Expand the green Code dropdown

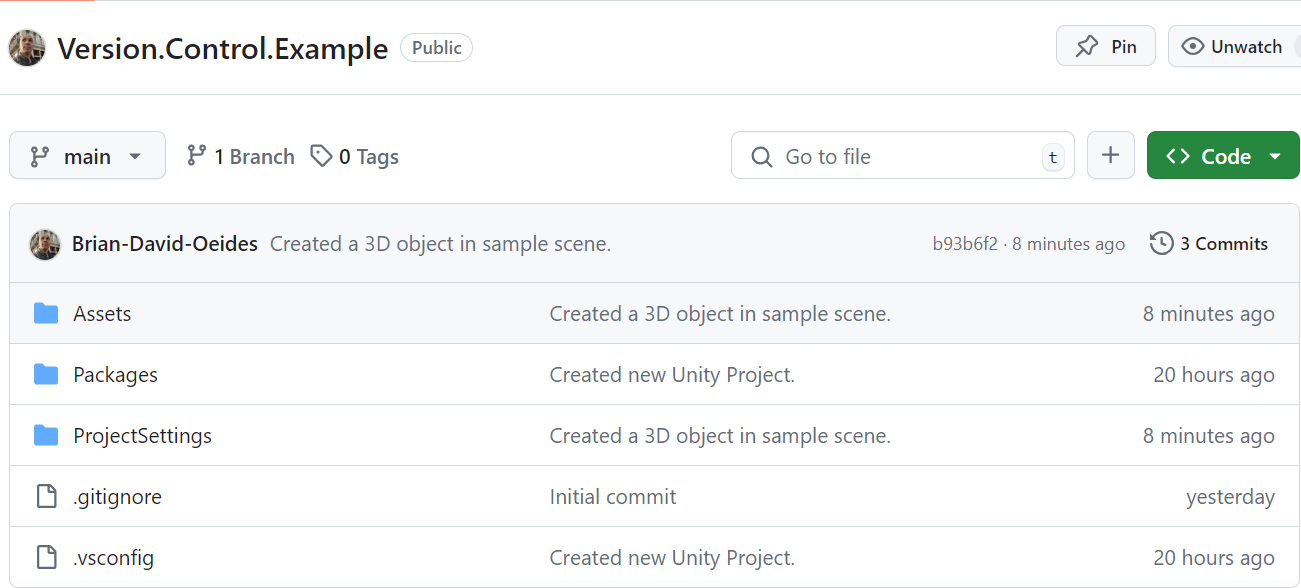coord(1222,156)
